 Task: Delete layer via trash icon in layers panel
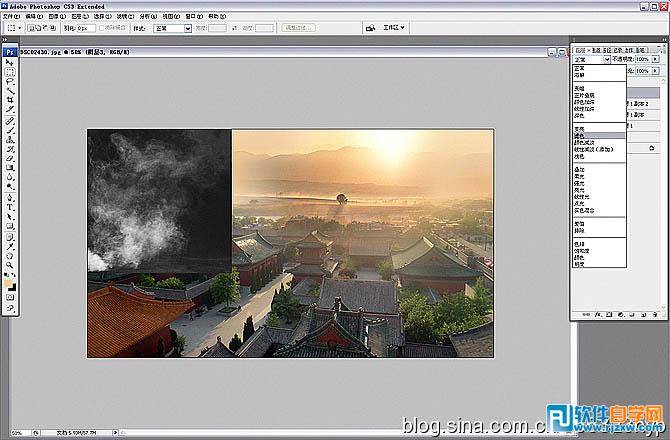[655, 315]
